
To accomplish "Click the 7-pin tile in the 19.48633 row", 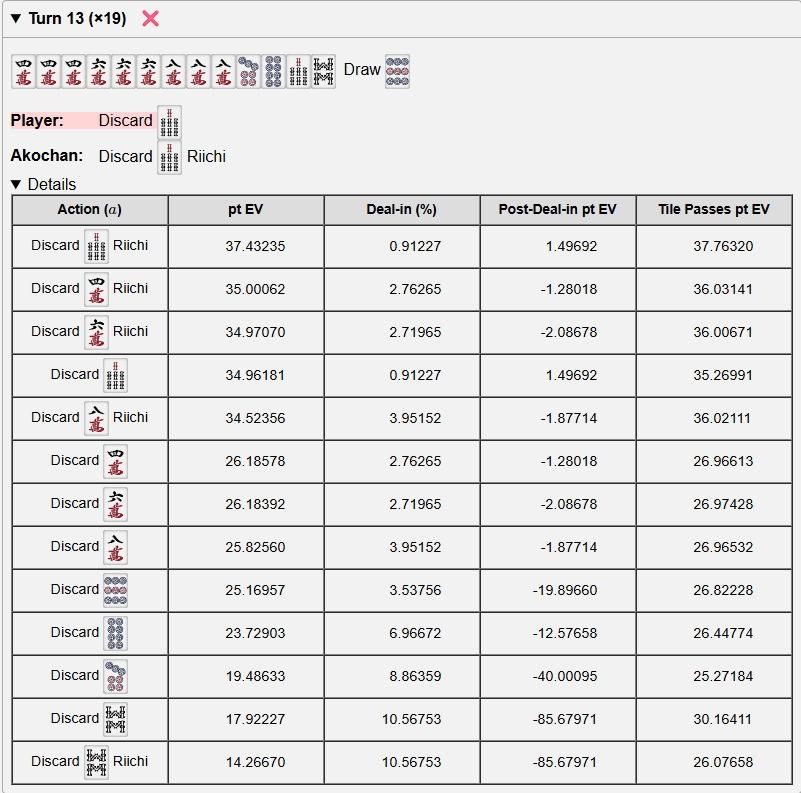I will point(115,677).
